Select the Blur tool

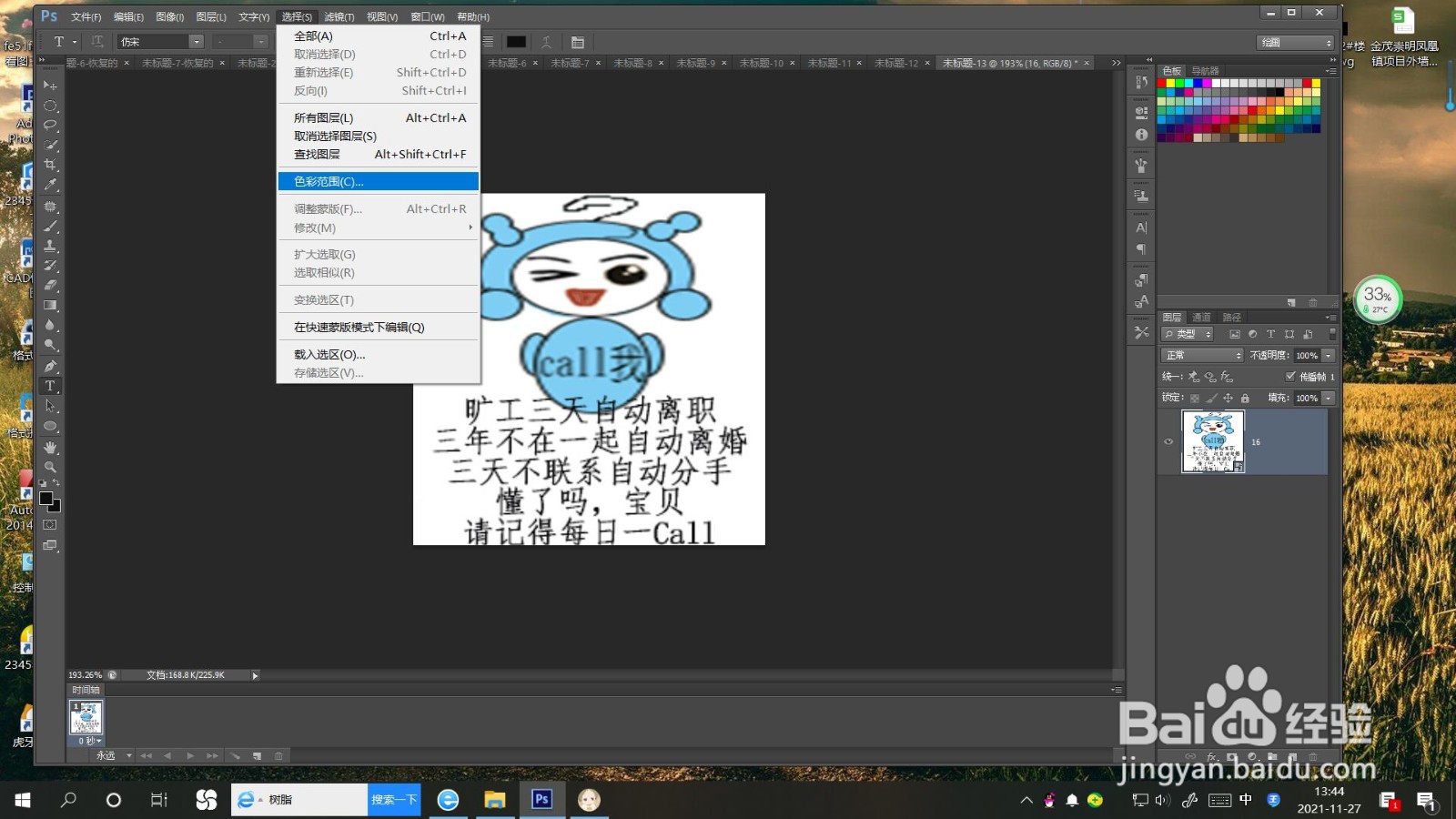tap(50, 325)
